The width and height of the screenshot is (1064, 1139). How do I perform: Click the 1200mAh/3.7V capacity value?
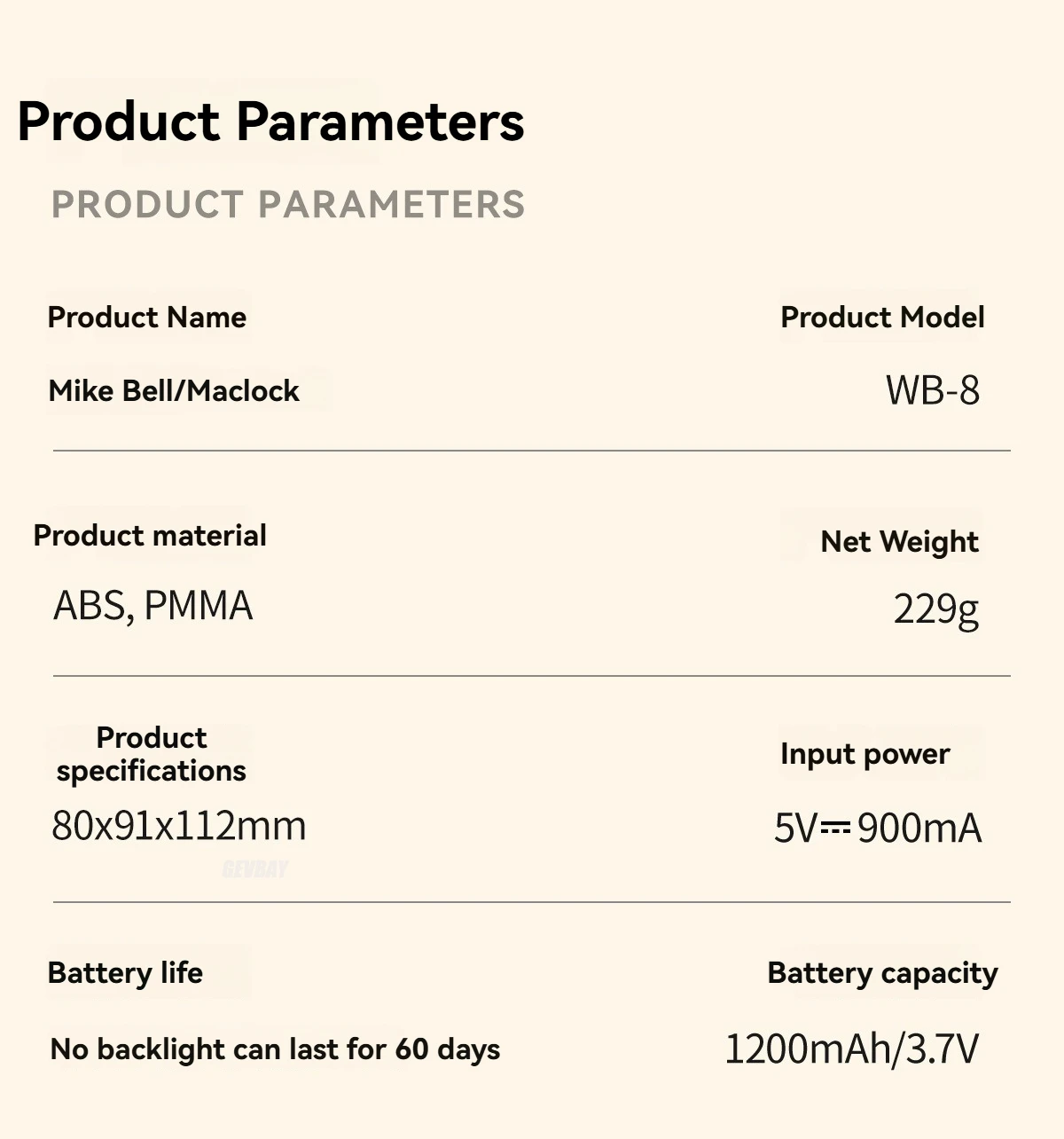point(852,1049)
